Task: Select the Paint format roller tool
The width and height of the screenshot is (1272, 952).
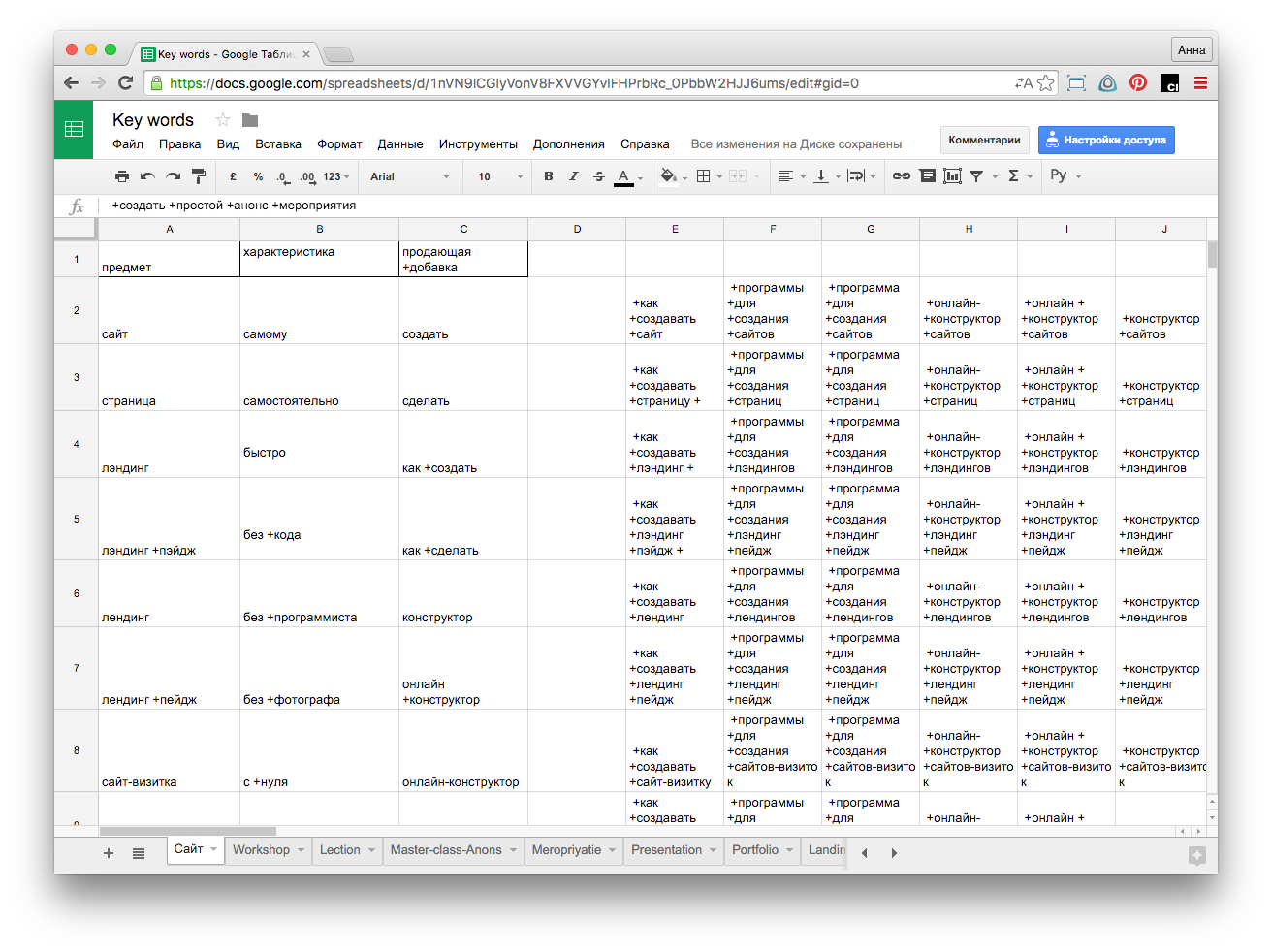Action: (x=199, y=176)
